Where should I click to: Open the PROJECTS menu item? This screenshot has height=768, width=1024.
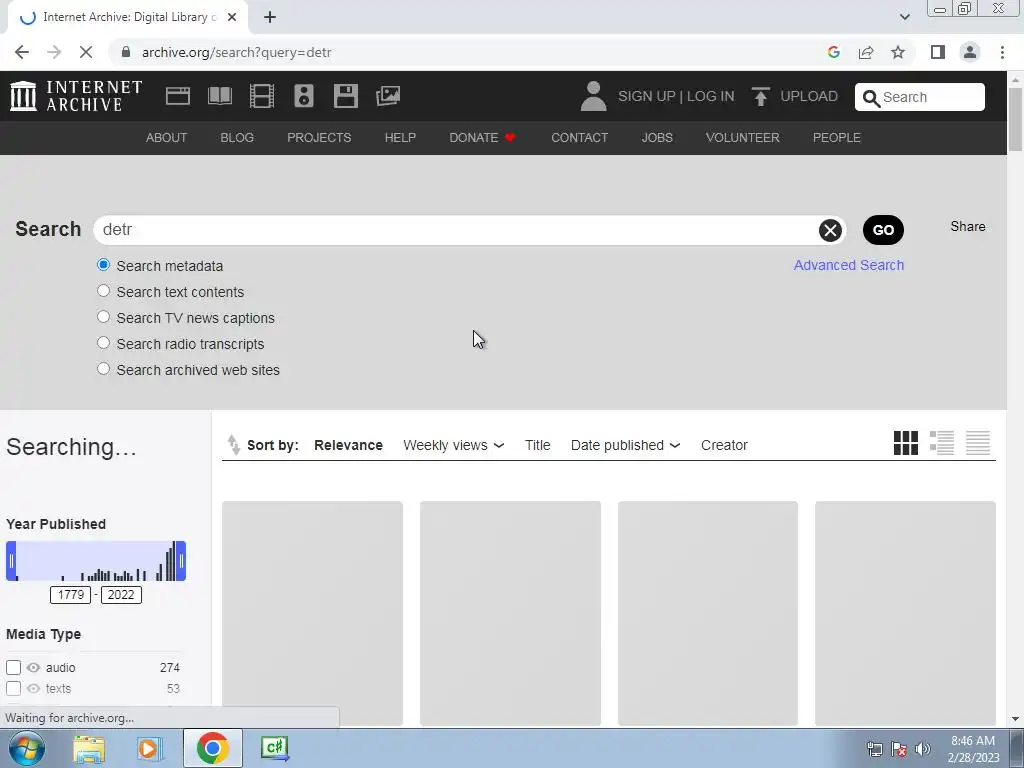pos(319,138)
